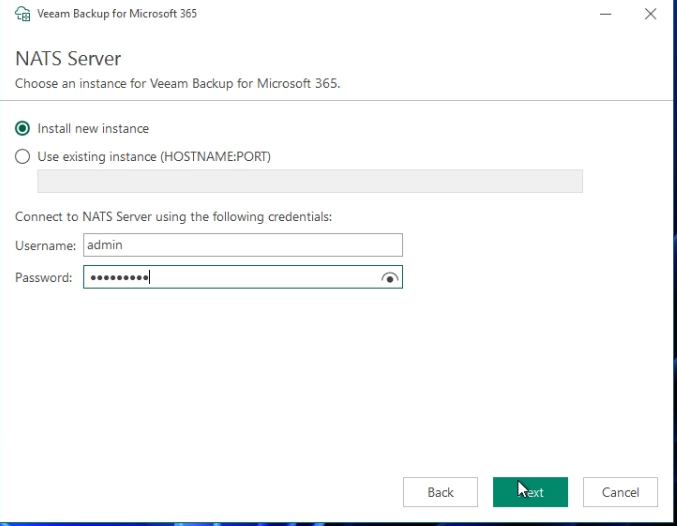Close the Veeam Backup installer window
Screen dimensions: 677x526
(x=650, y=14)
